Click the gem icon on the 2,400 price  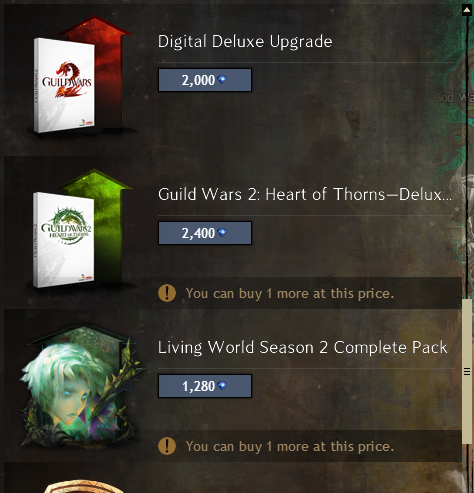(222, 233)
